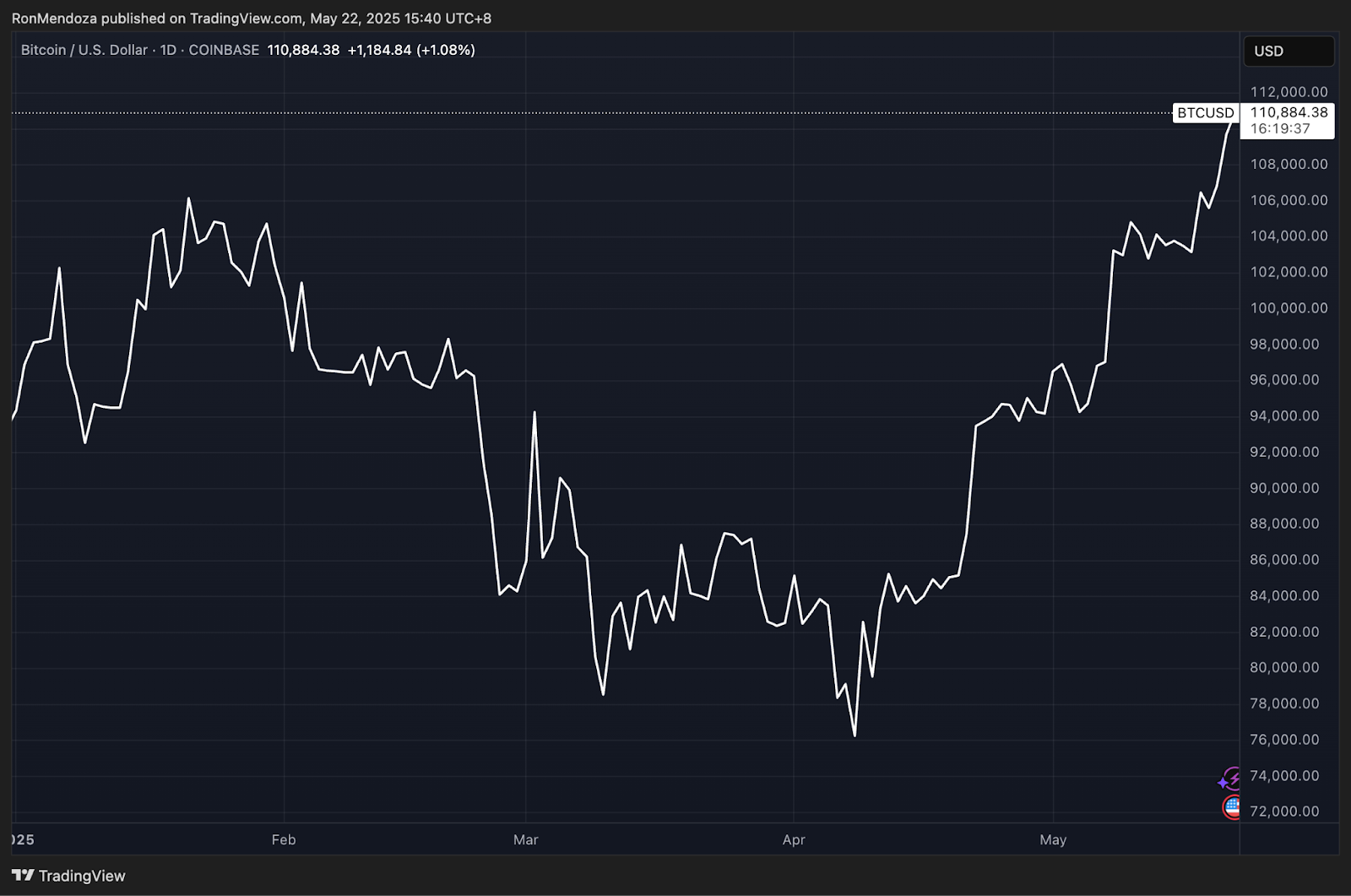Click the 106,000.00 price axis label
The image size is (1351, 896).
tap(1289, 200)
